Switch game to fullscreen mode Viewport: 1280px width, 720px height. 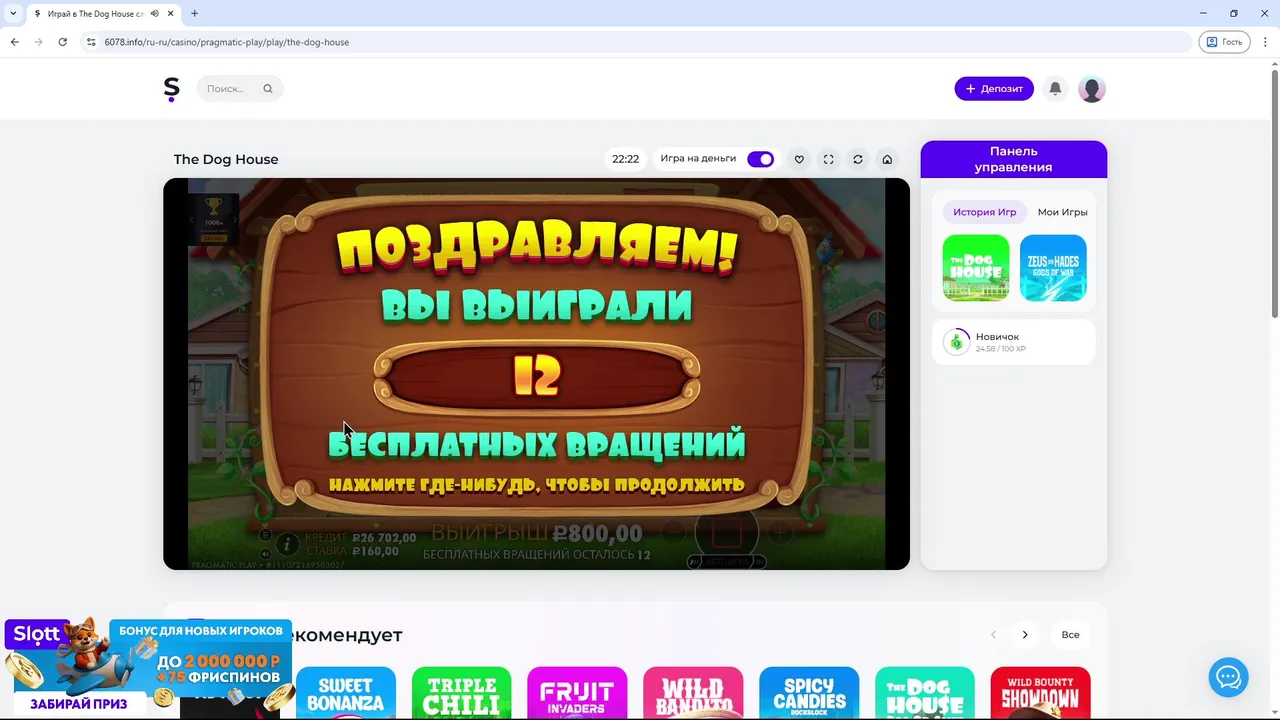click(828, 159)
